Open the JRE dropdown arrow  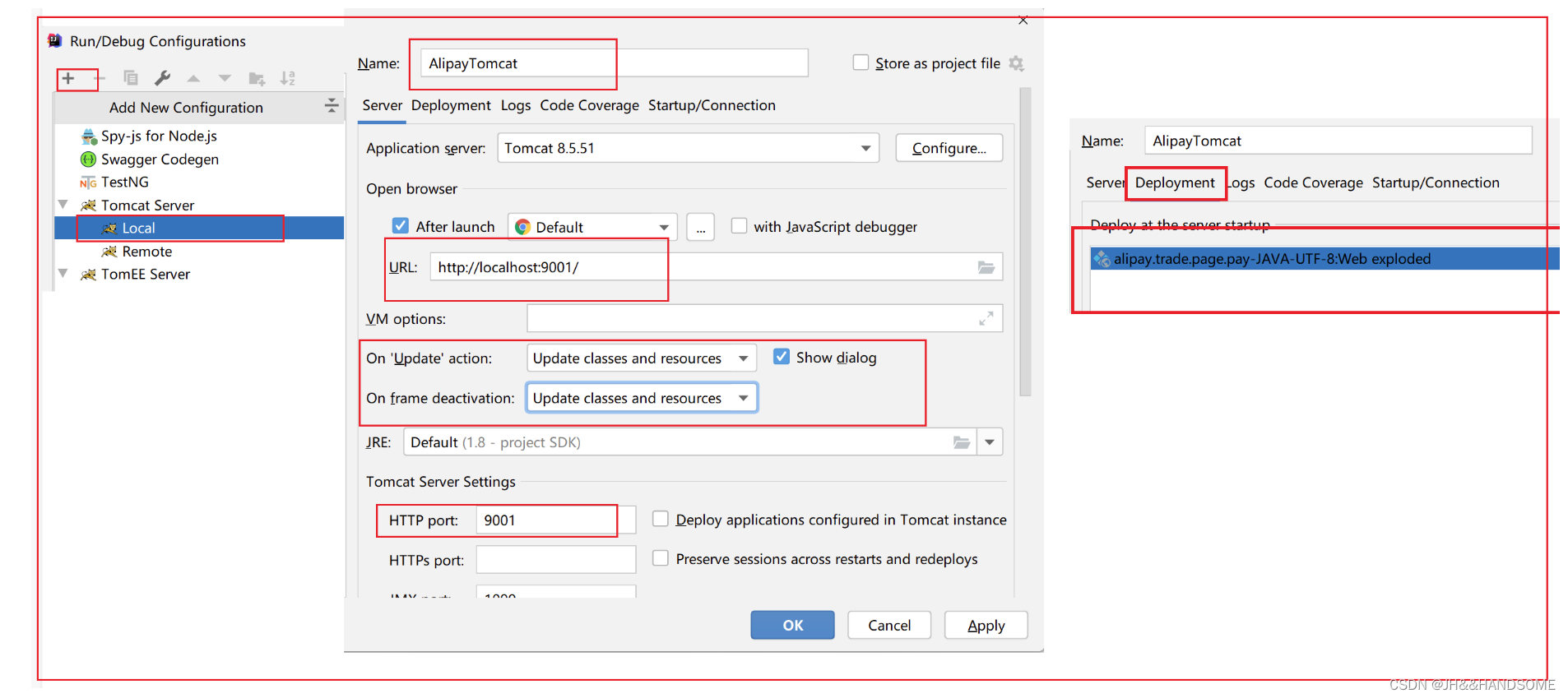click(990, 442)
